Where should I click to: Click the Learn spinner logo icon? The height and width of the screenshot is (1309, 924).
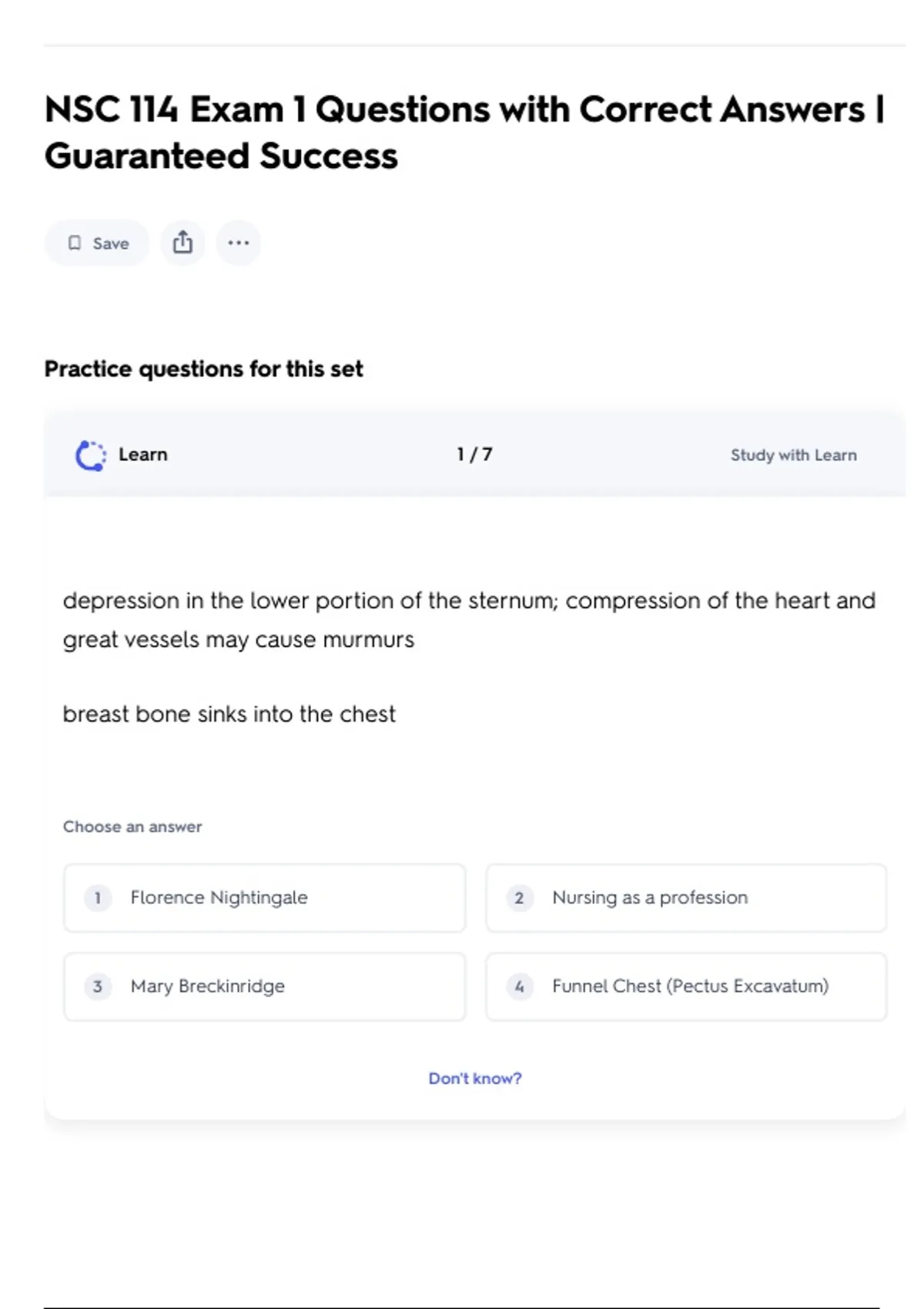click(91, 455)
